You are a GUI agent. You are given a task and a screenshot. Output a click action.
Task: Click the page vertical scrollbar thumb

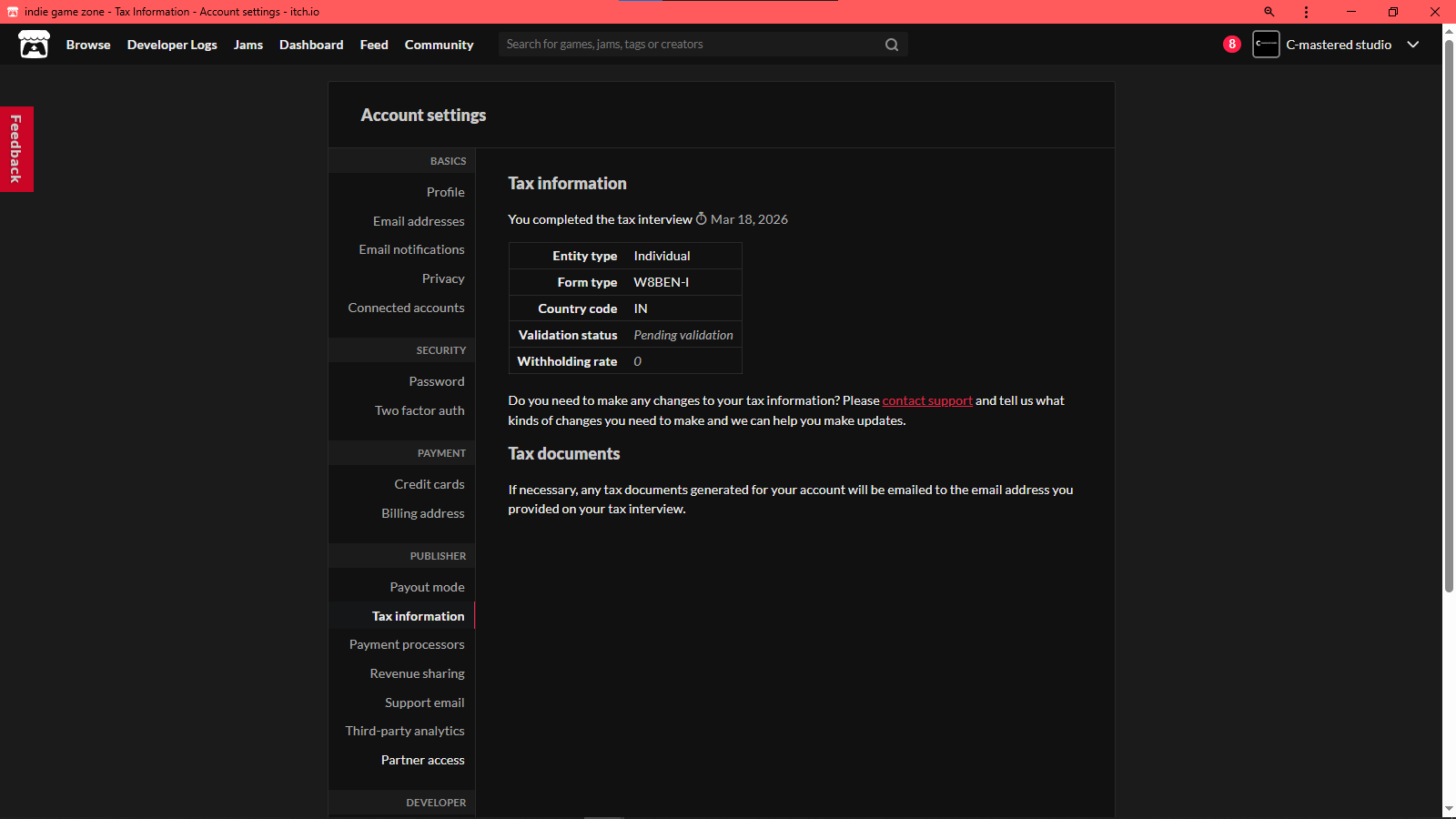pos(1449,315)
